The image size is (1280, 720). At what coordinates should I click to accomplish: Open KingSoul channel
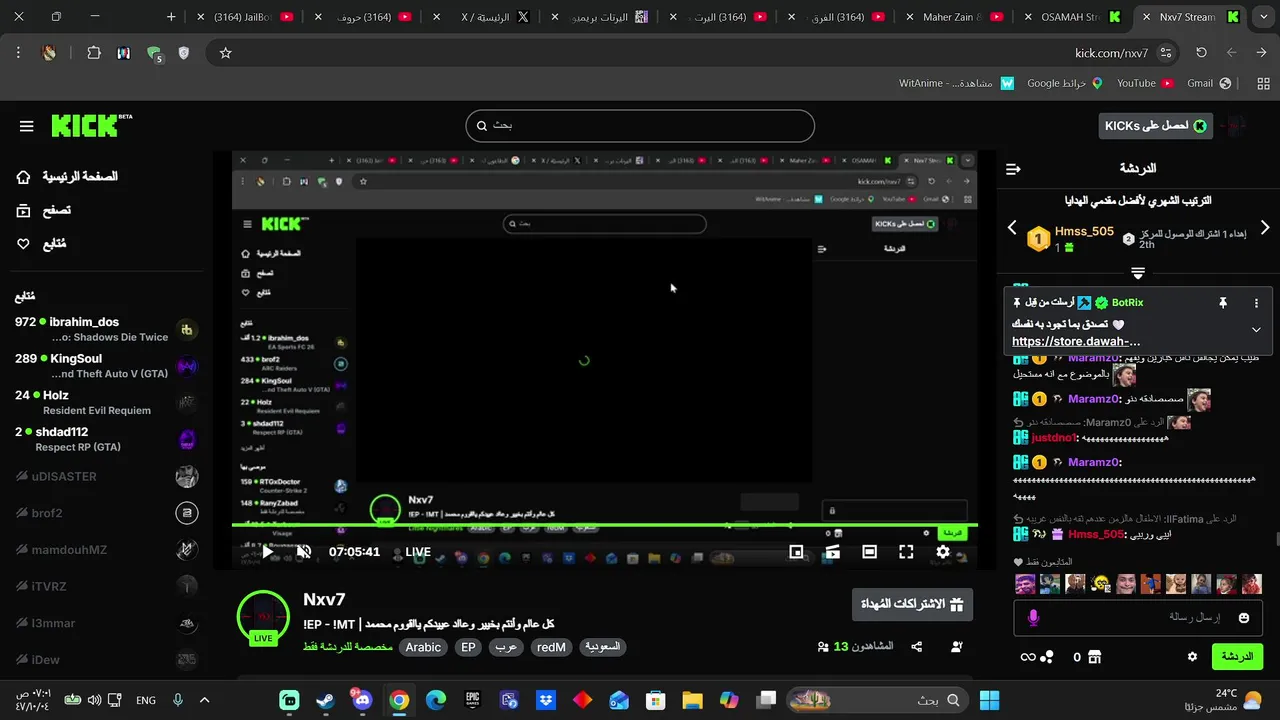click(105, 366)
